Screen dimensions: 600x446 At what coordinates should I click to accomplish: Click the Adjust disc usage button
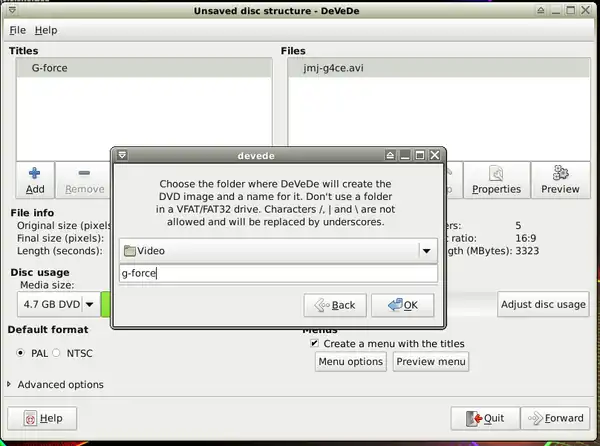coord(543,304)
